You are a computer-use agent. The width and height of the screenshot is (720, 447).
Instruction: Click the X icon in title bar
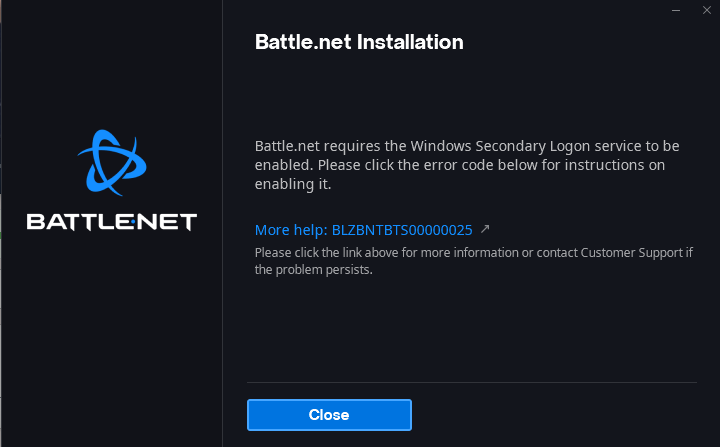[705, 10]
